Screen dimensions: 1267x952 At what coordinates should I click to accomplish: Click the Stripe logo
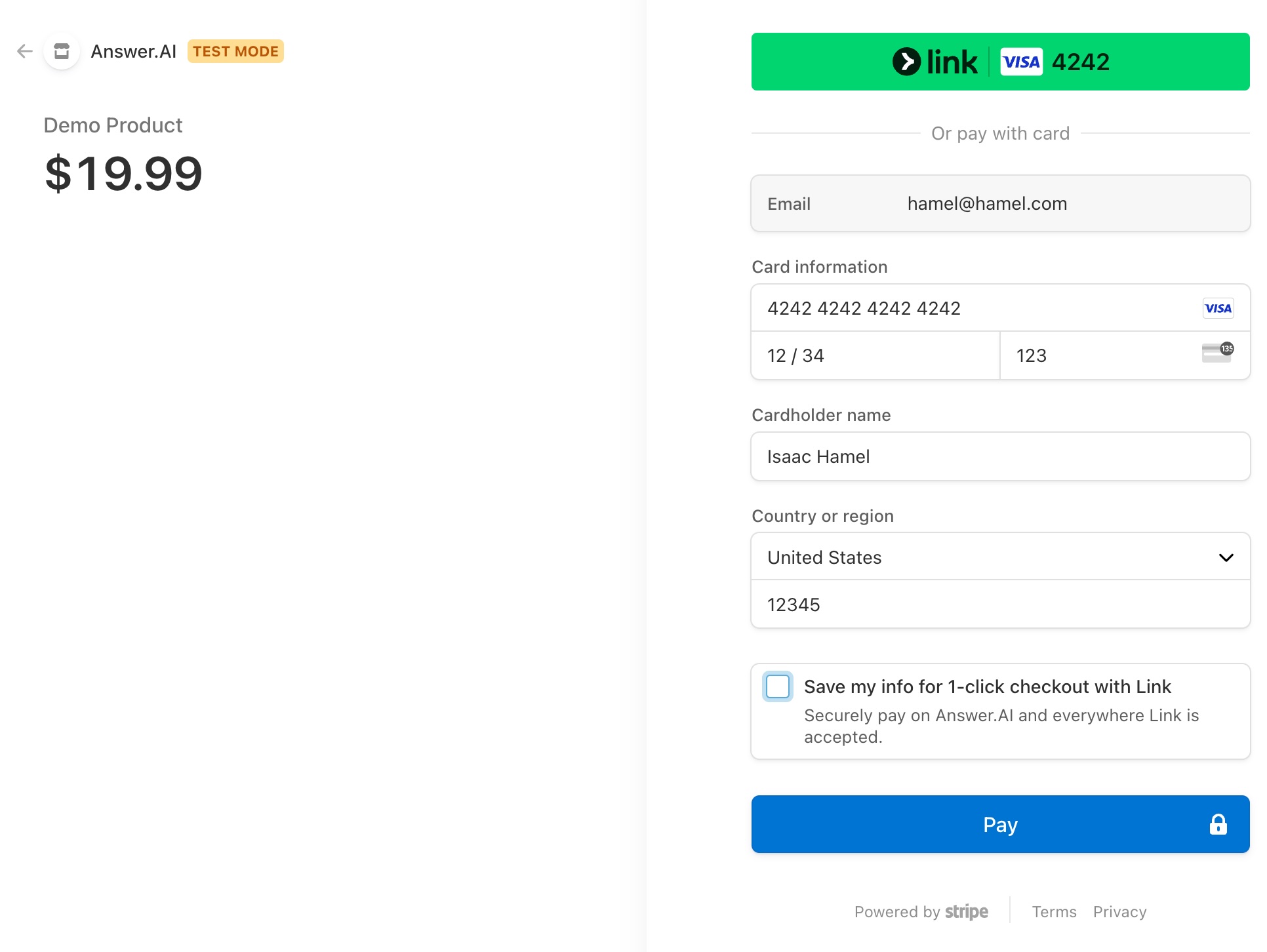pos(966,912)
